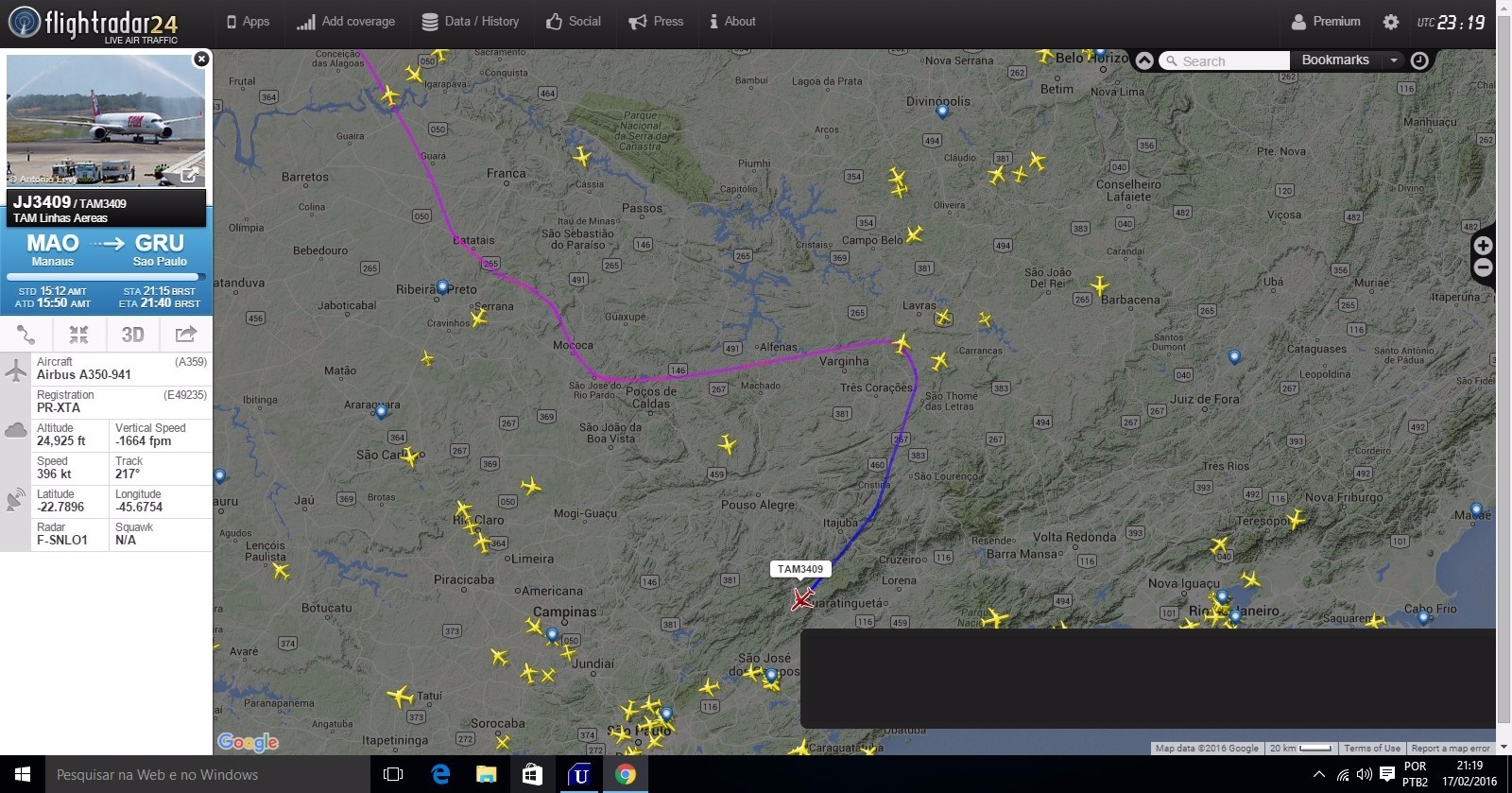1512x793 pixels.
Task: Click the Premium account button
Action: pos(1326,22)
